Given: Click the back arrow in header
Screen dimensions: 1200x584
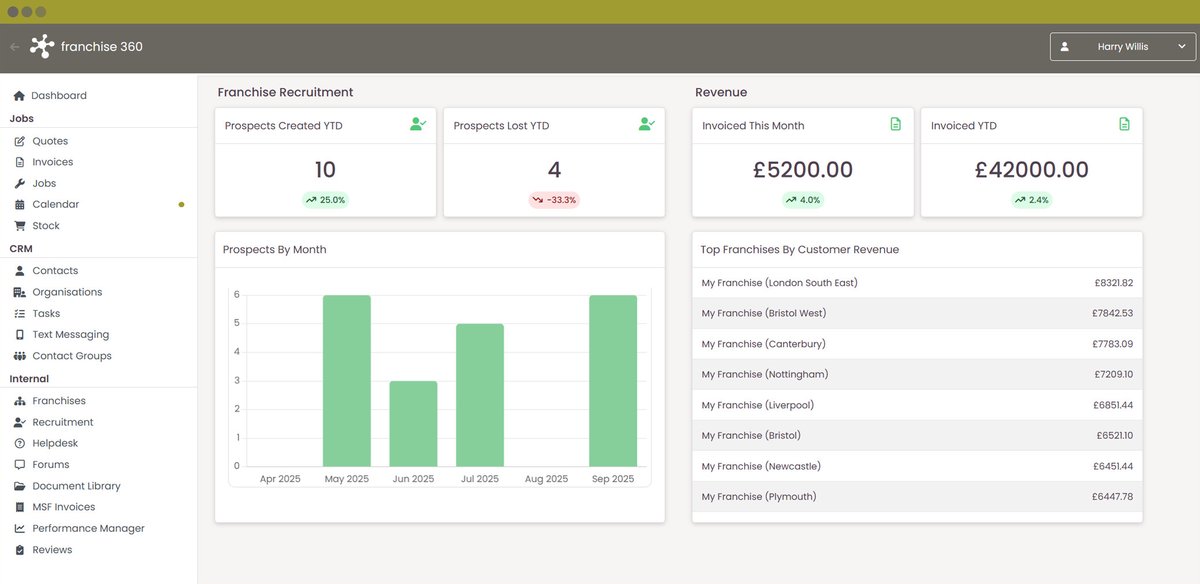Looking at the screenshot, I should point(14,47).
